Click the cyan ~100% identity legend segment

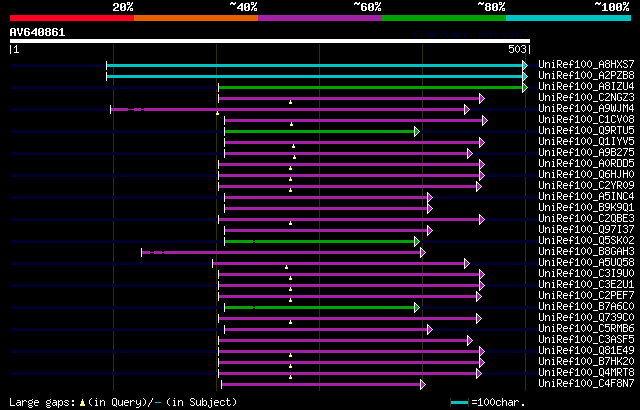click(x=569, y=18)
